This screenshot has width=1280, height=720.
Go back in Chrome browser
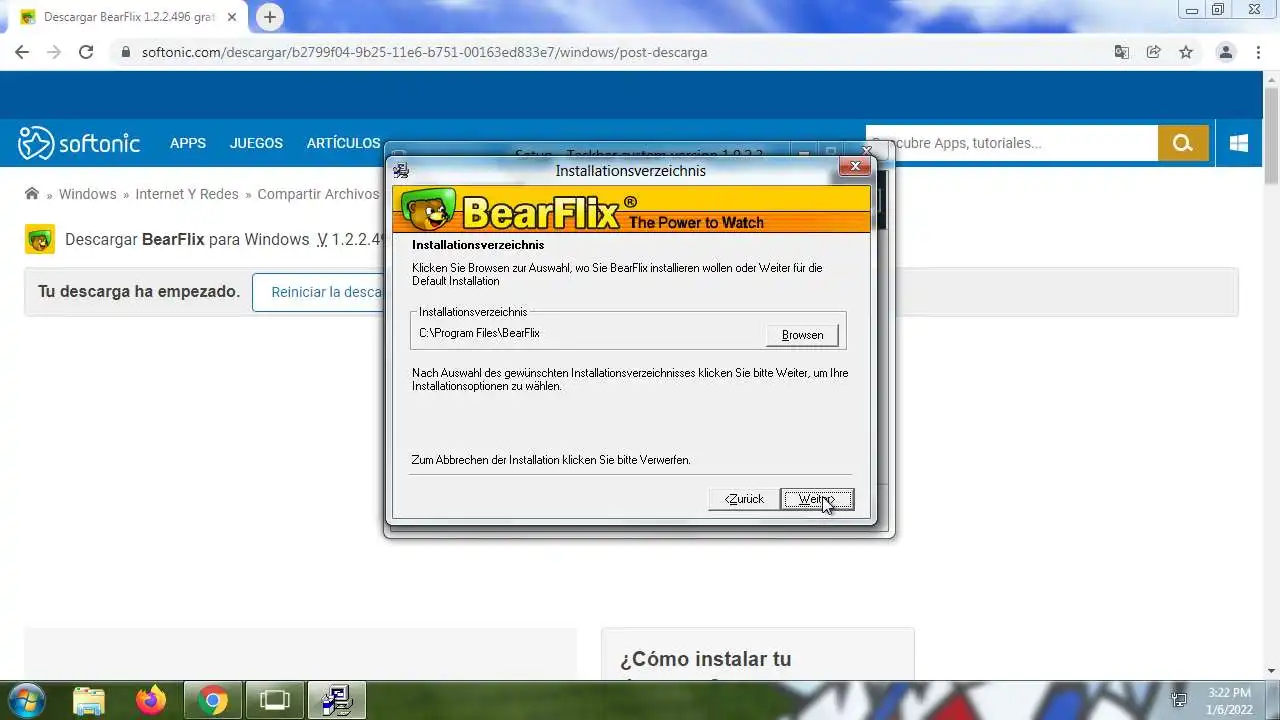click(x=22, y=52)
